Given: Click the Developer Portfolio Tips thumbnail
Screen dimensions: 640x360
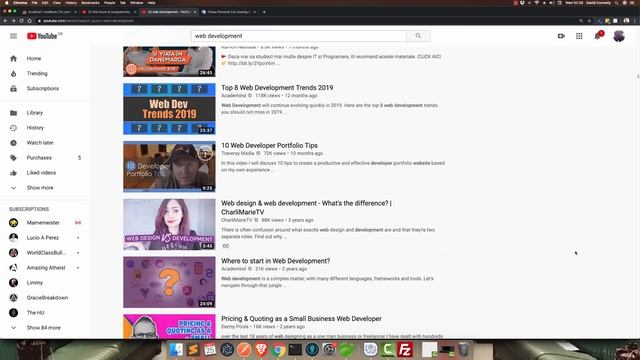Looking at the screenshot, I should [x=169, y=167].
